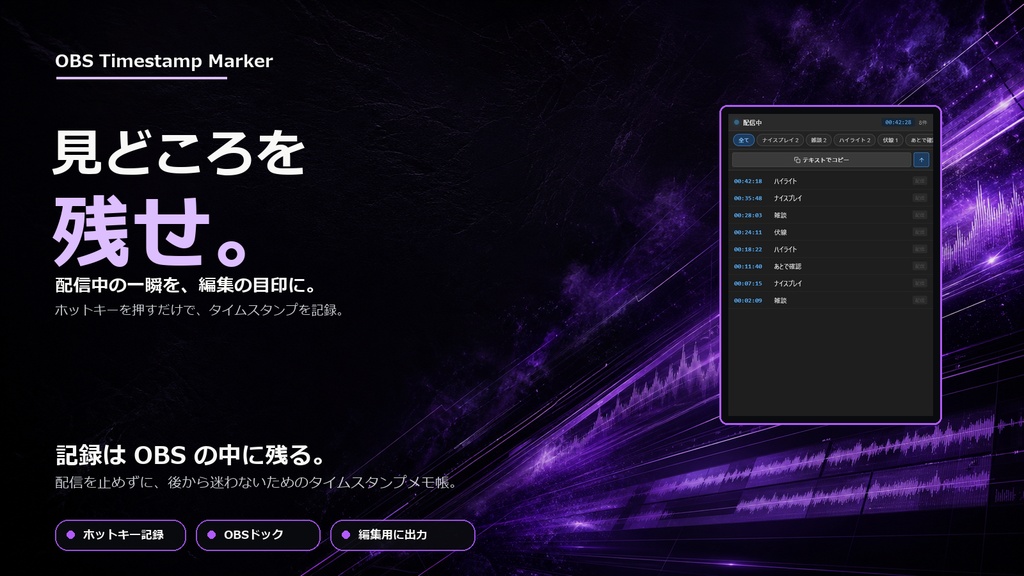The height and width of the screenshot is (576, 1024).
Task: Click timestamp 00:02:09
Action: pos(748,300)
